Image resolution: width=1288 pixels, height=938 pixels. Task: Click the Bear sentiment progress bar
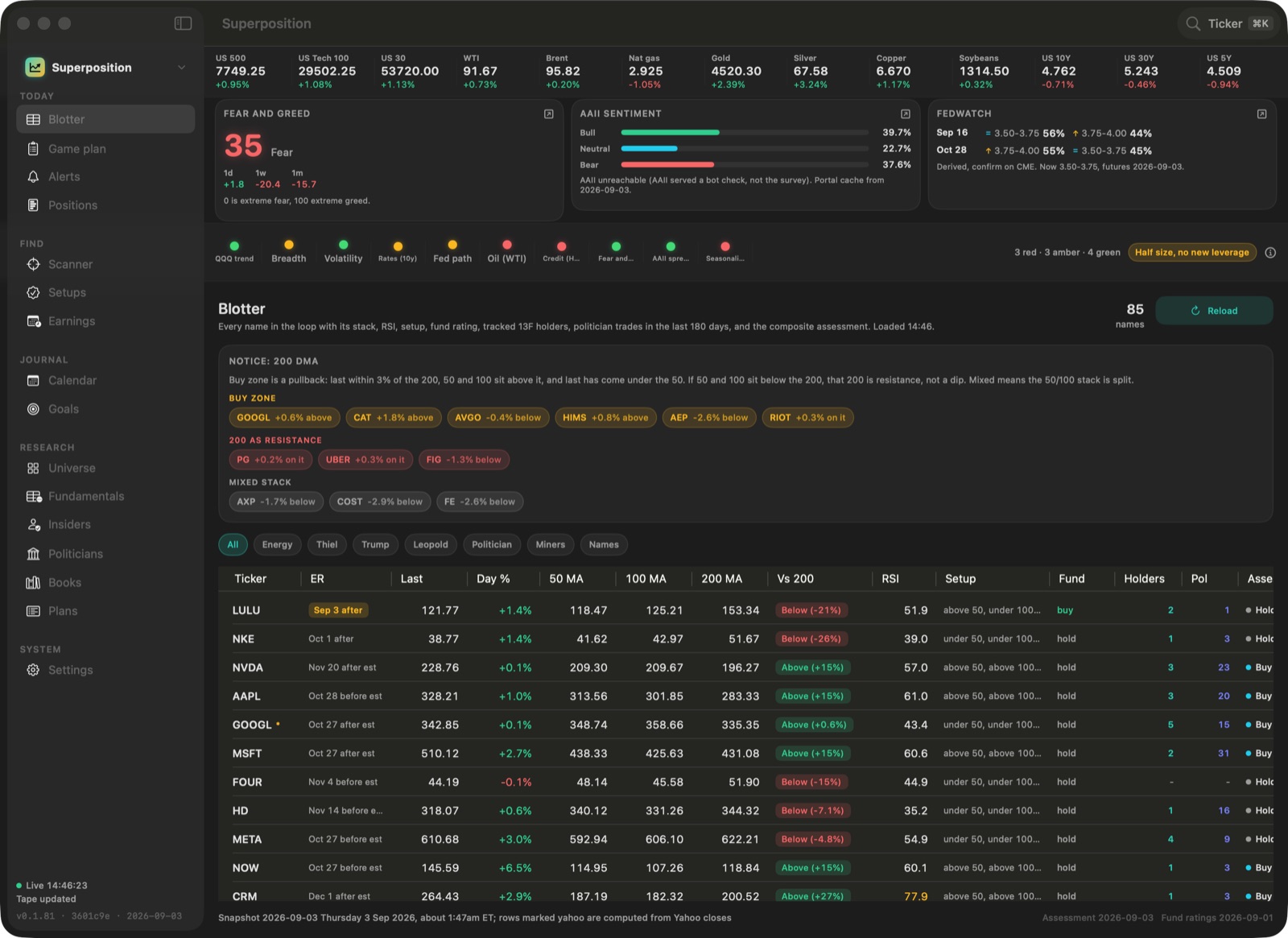coord(745,165)
